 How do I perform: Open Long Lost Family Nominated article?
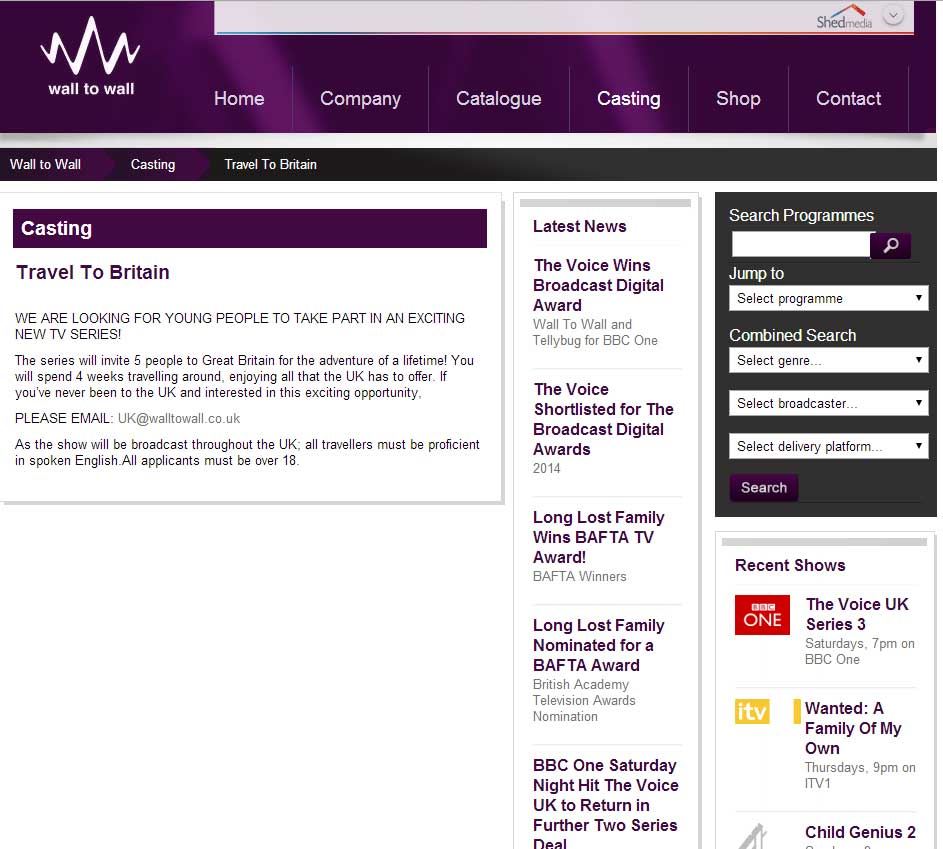(x=598, y=645)
